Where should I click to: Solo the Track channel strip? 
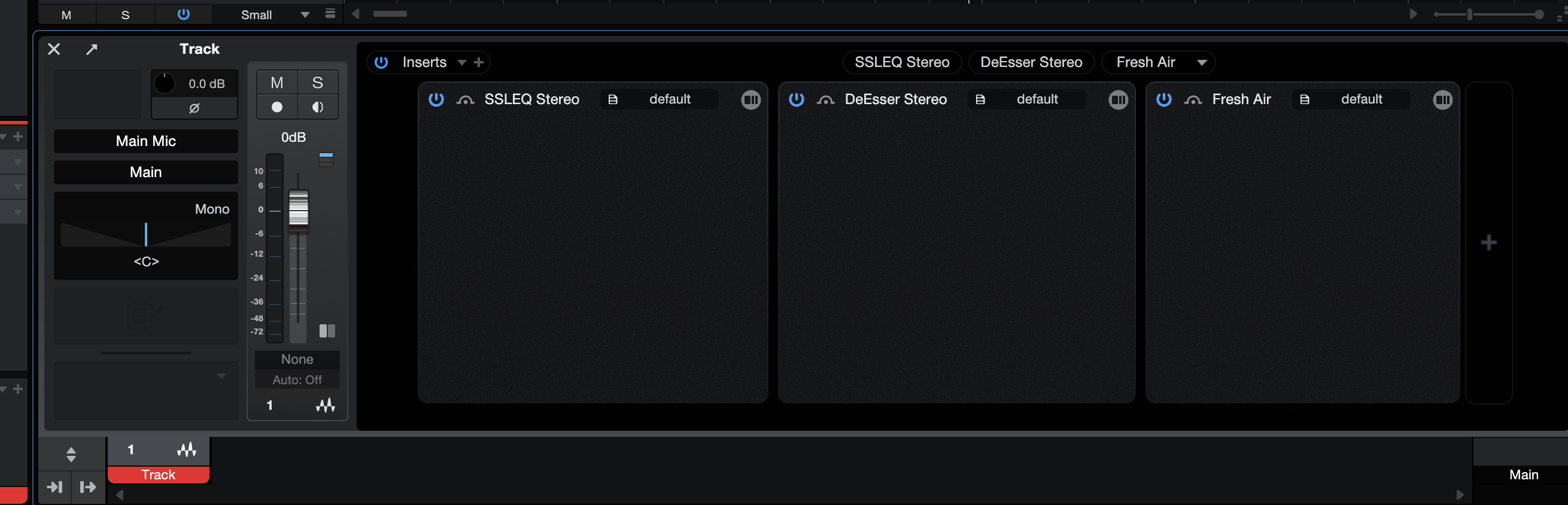point(317,83)
